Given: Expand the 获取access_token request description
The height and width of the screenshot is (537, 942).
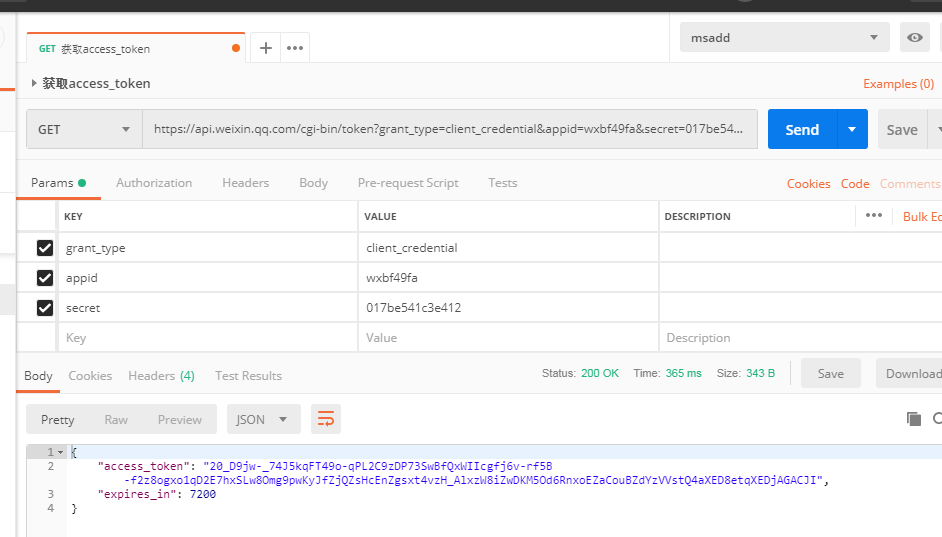Looking at the screenshot, I should click(34, 83).
